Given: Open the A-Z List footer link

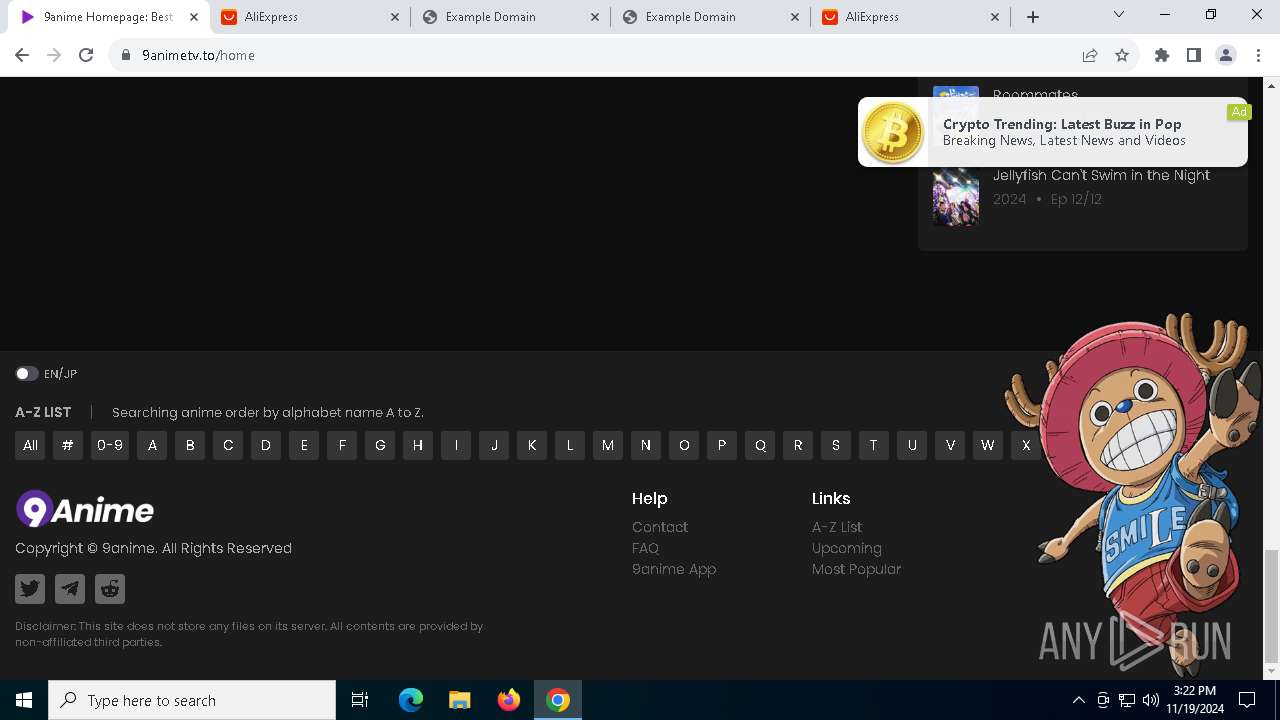Looking at the screenshot, I should point(837,527).
